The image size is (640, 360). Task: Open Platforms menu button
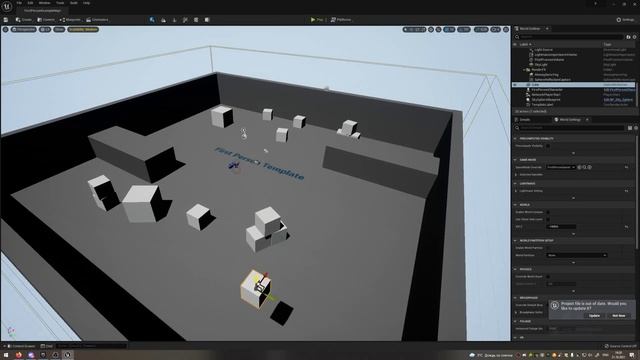tap(341, 20)
